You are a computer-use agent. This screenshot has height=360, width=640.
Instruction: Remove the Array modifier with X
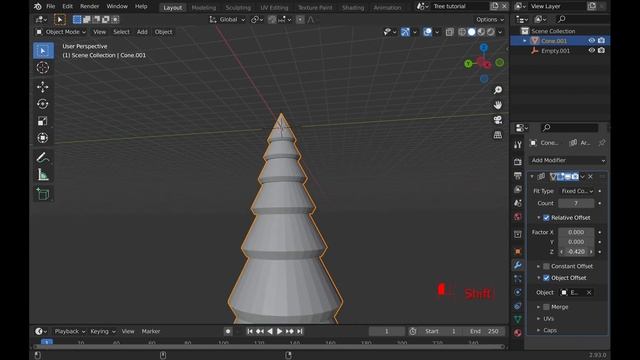click(591, 176)
